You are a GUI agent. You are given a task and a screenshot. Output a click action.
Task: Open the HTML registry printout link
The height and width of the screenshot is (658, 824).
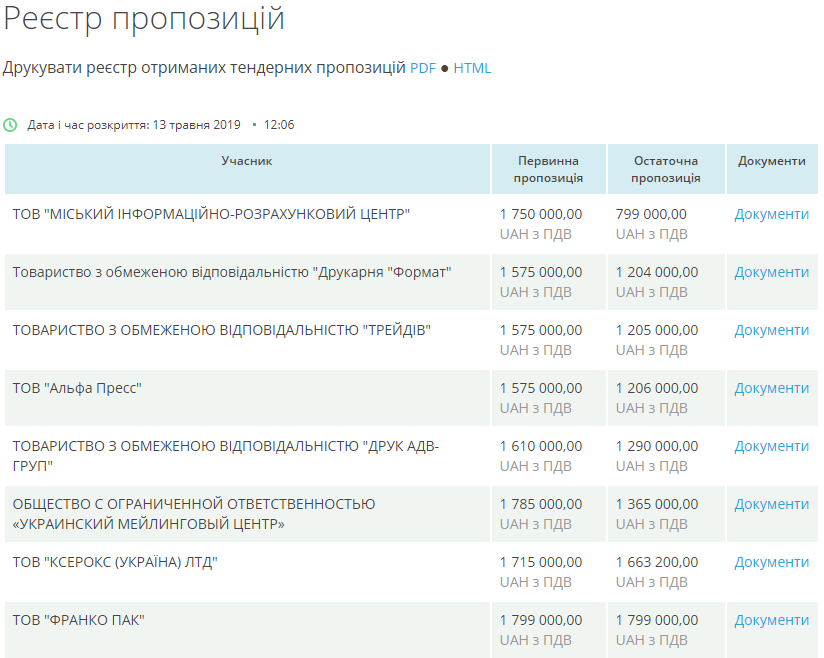coord(472,68)
